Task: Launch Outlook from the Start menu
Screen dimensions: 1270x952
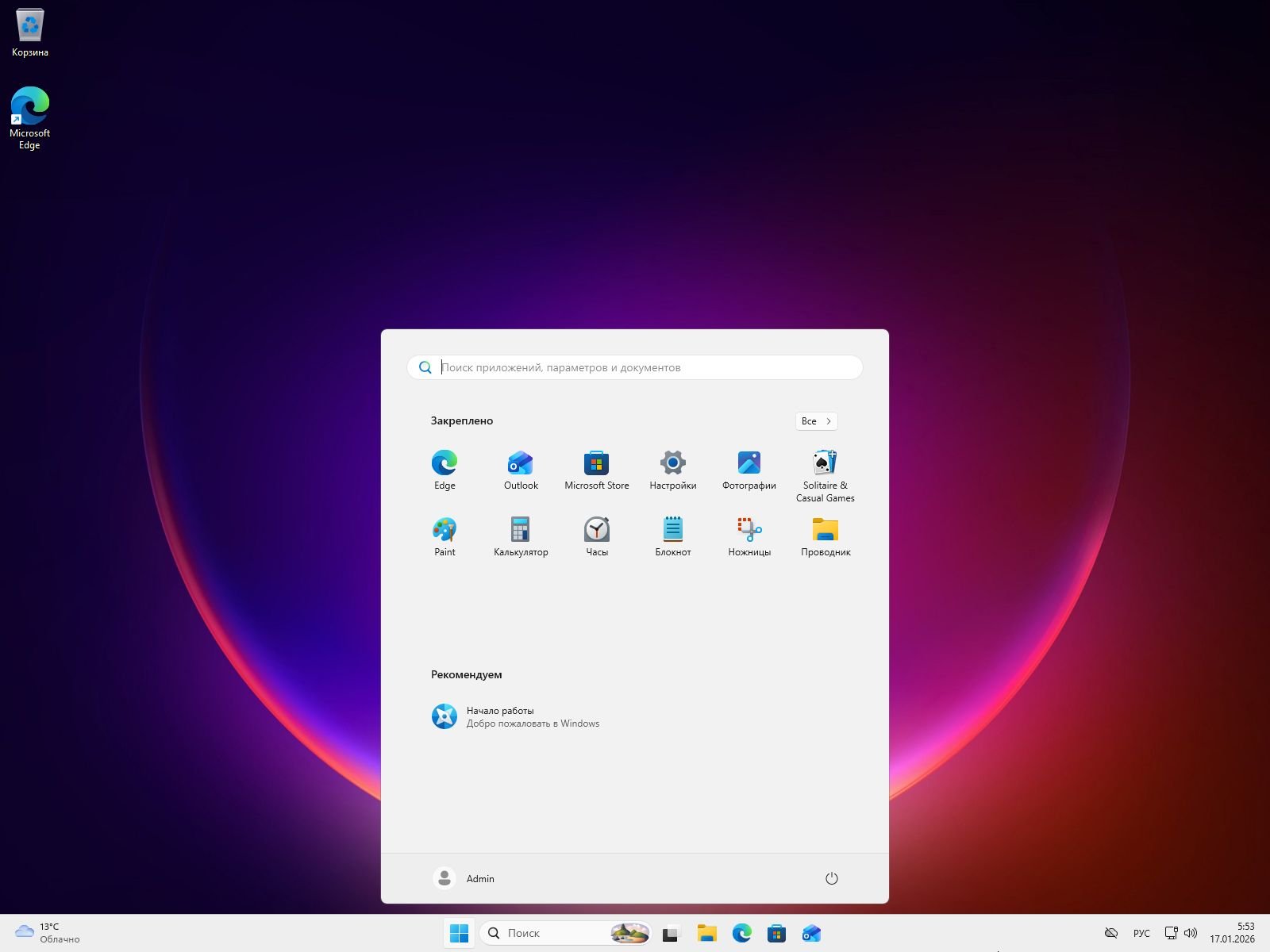Action: tap(521, 470)
